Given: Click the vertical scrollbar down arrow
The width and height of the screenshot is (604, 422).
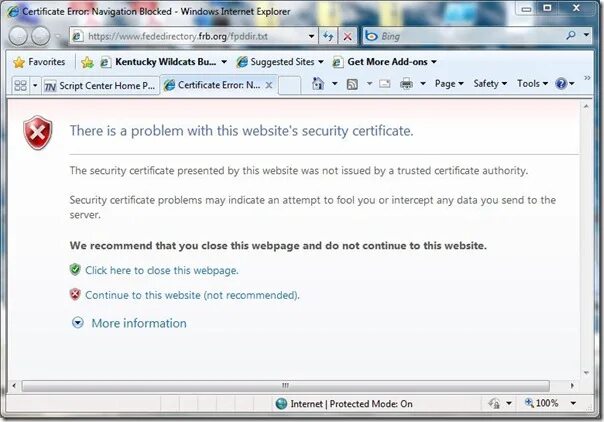Looking at the screenshot, I should tap(586, 373).
